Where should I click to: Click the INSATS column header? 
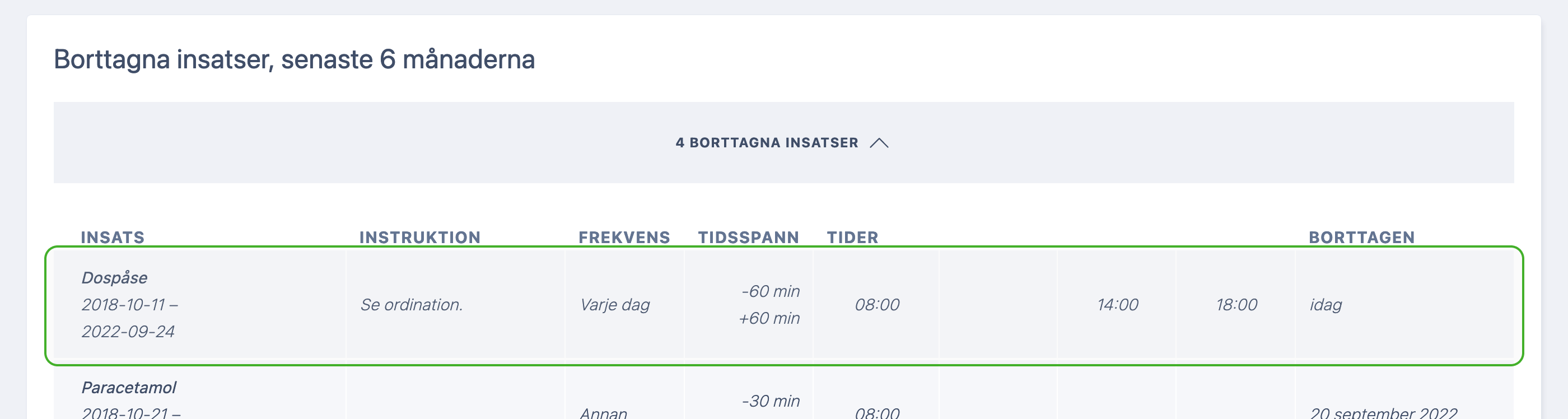pyautogui.click(x=113, y=237)
